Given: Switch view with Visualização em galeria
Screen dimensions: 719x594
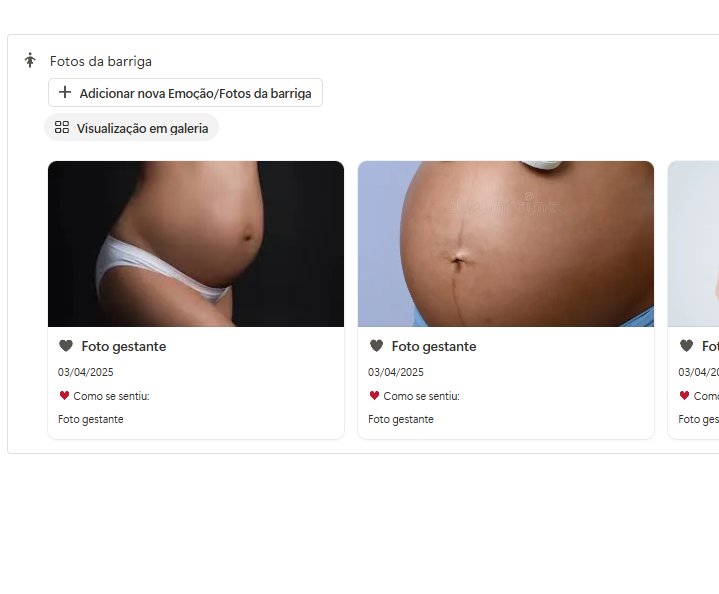Looking at the screenshot, I should [132, 128].
